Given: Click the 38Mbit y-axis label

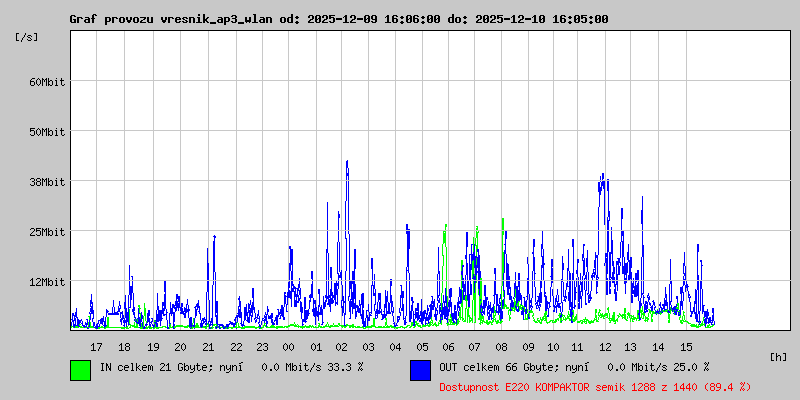Looking at the screenshot, I should click(46, 182).
